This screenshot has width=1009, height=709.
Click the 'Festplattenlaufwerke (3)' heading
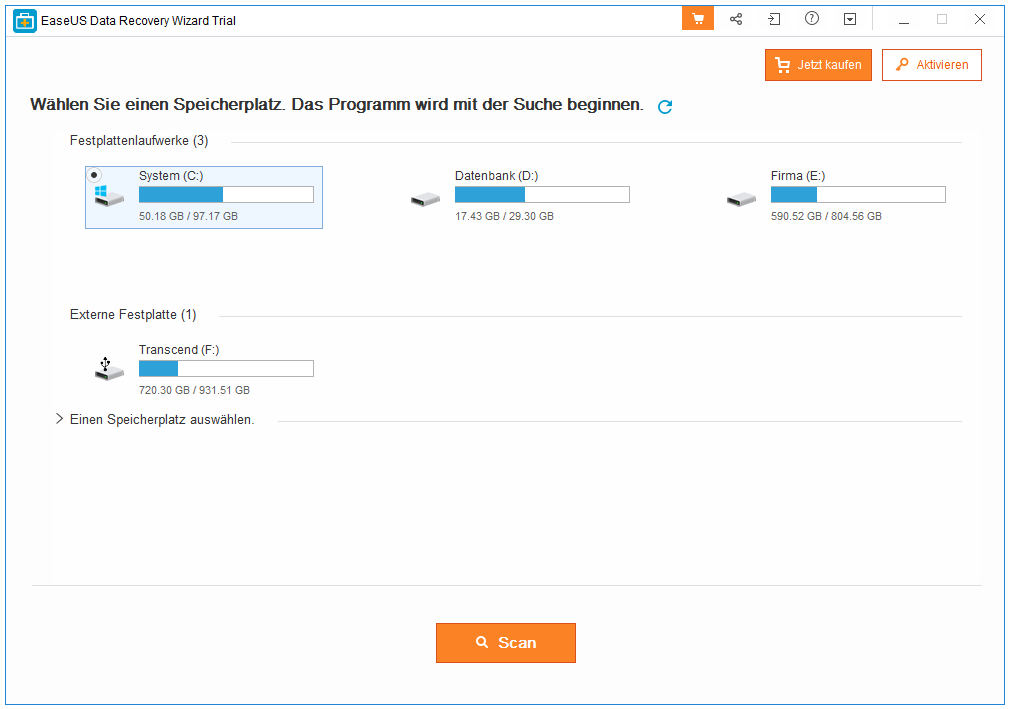click(x=139, y=141)
